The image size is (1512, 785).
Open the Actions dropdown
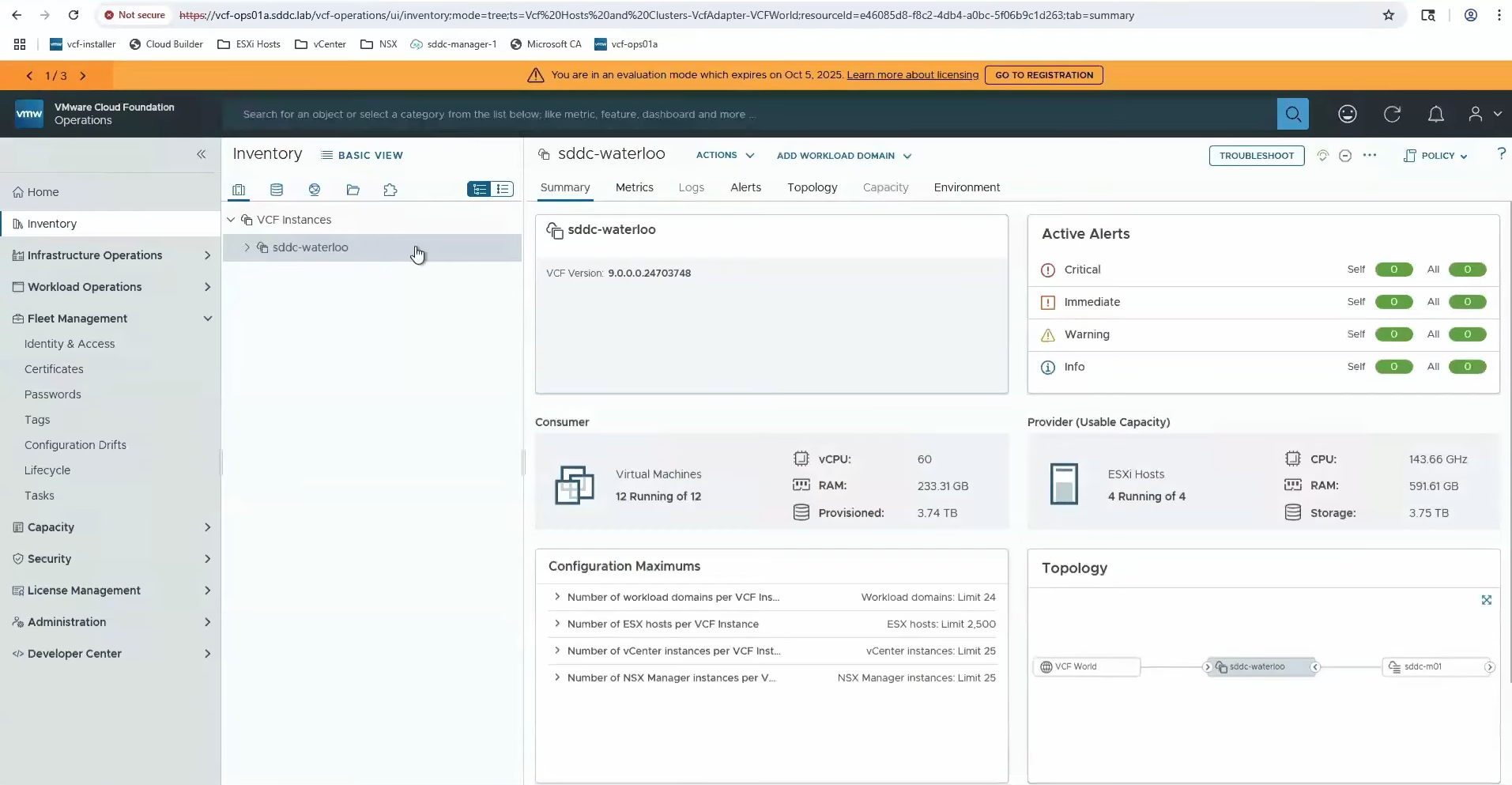[x=724, y=156]
